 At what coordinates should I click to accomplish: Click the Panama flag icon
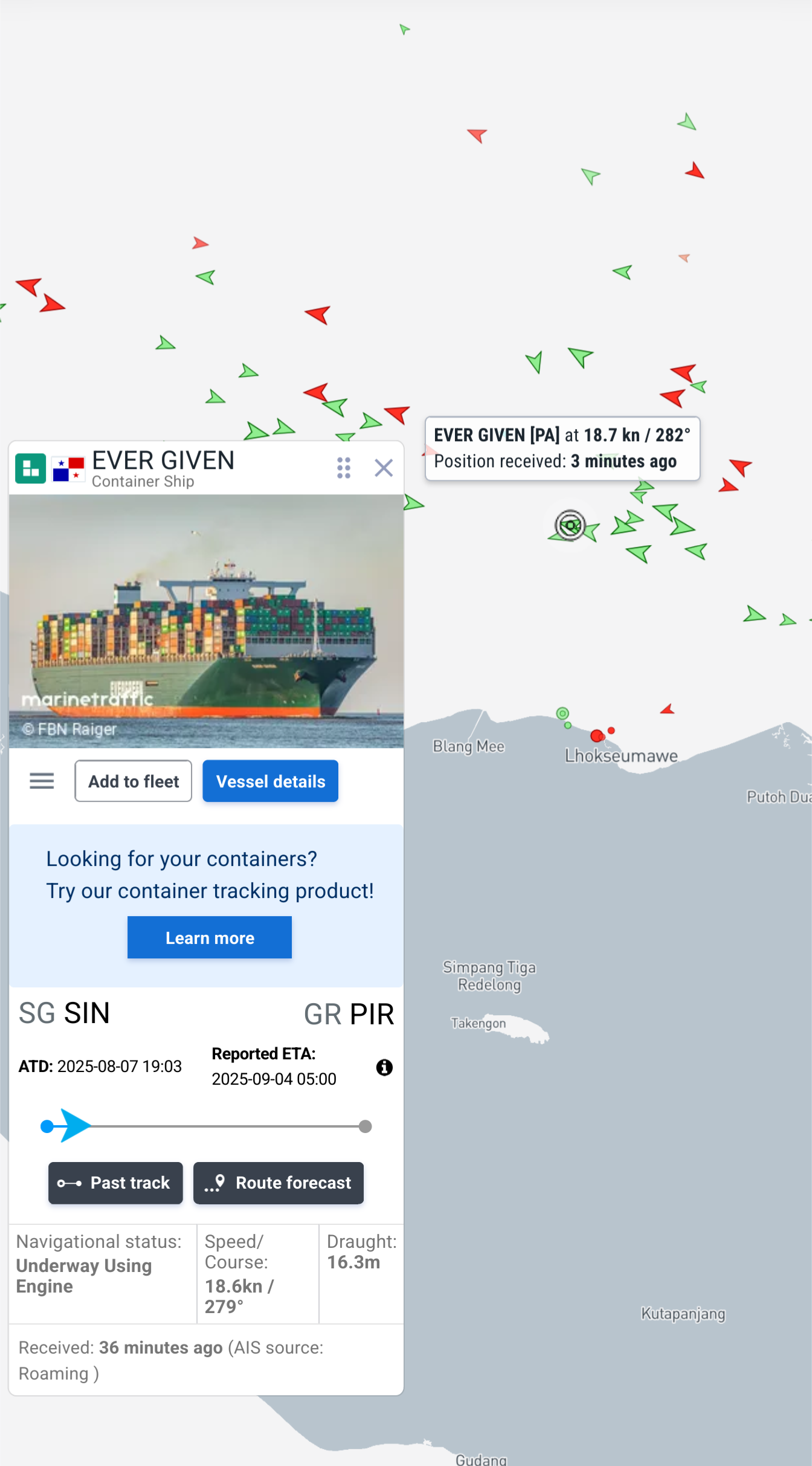pos(68,469)
